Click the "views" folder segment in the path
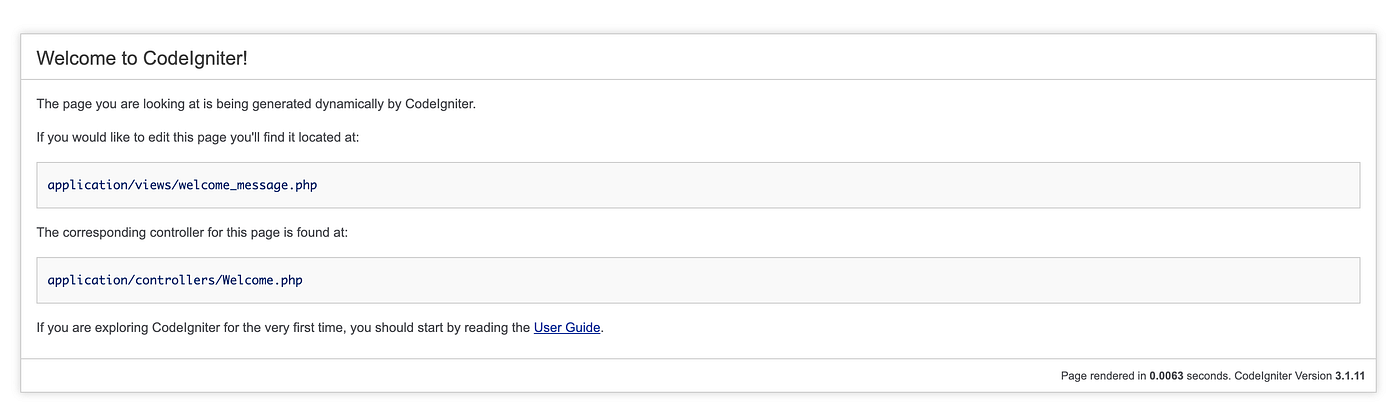This screenshot has height=419, width=1400. pyautogui.click(x=154, y=185)
